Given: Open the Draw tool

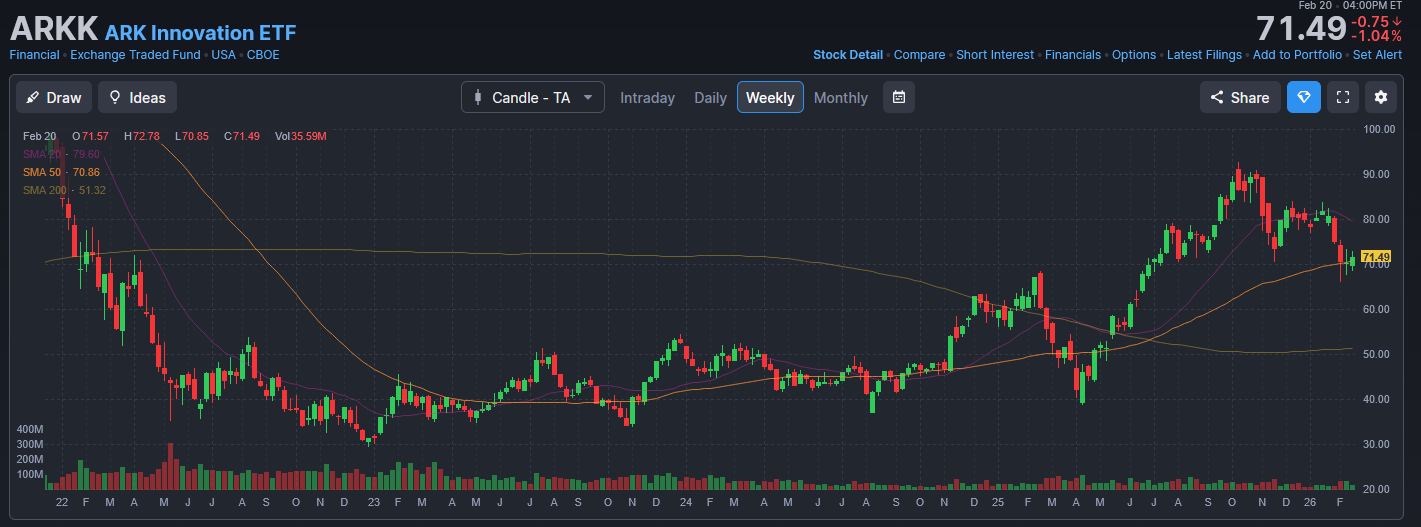Looking at the screenshot, I should coord(54,97).
